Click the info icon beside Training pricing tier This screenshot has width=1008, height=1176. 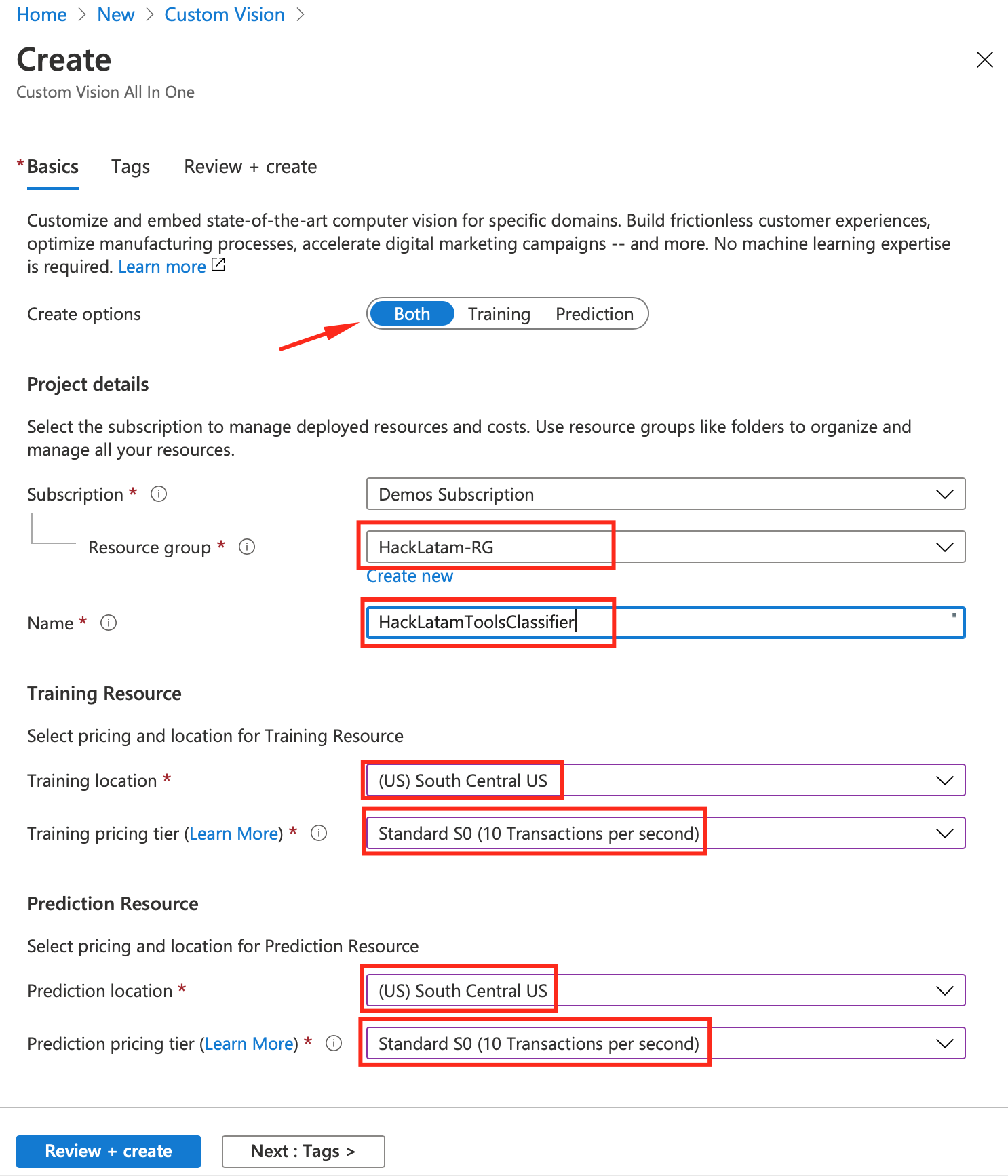pyautogui.click(x=318, y=834)
